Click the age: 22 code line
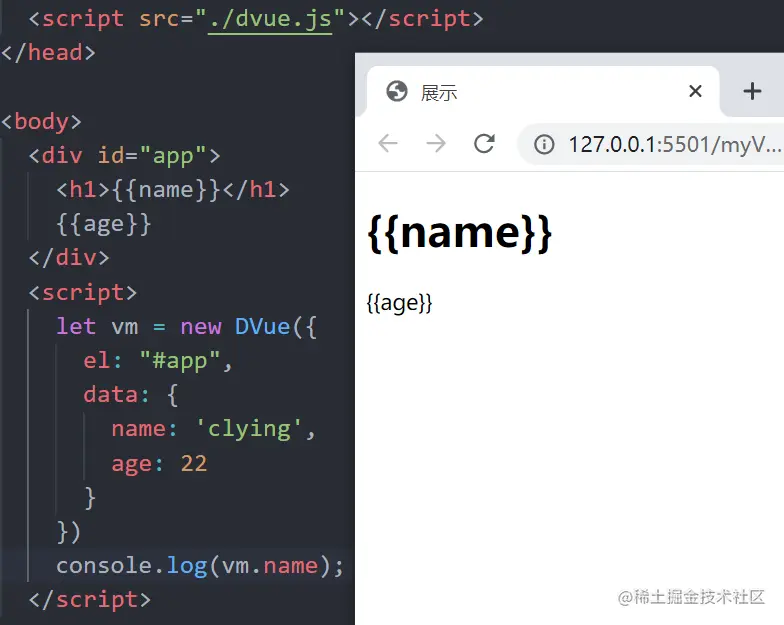The image size is (784, 625). point(159,464)
